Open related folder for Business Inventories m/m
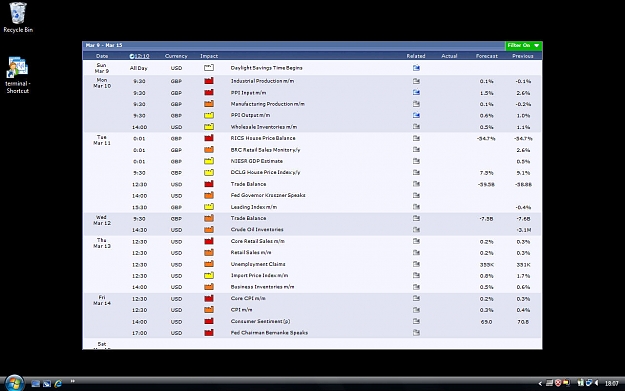Screen dimensions: 625x391 (416, 287)
